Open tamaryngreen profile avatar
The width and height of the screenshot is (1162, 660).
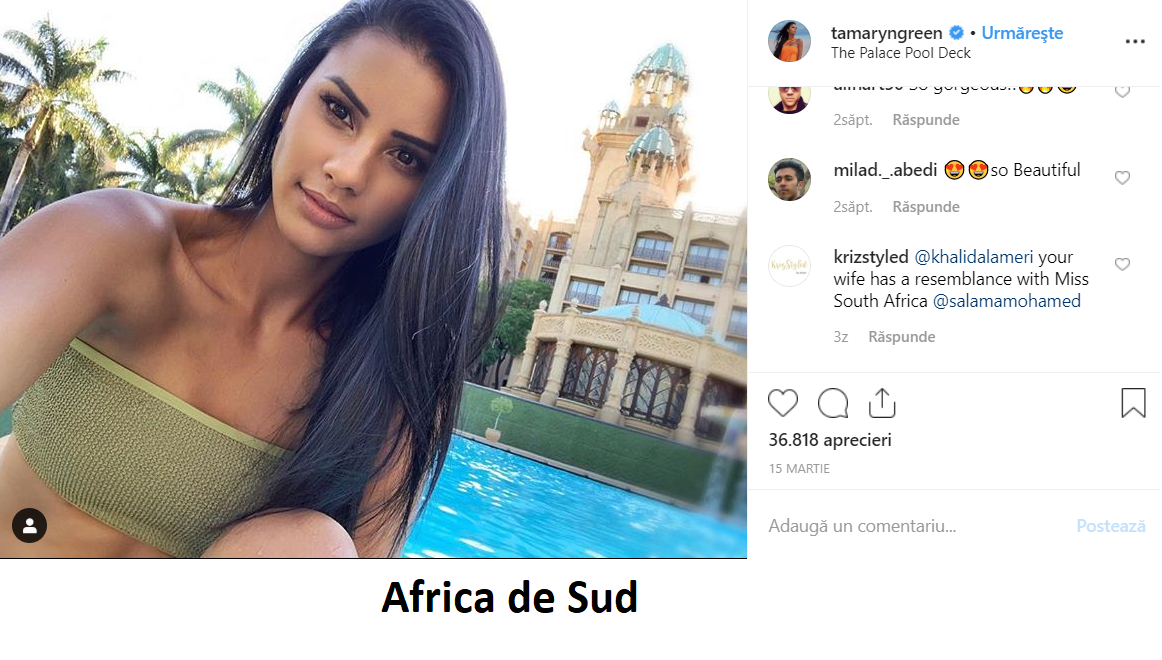[789, 41]
